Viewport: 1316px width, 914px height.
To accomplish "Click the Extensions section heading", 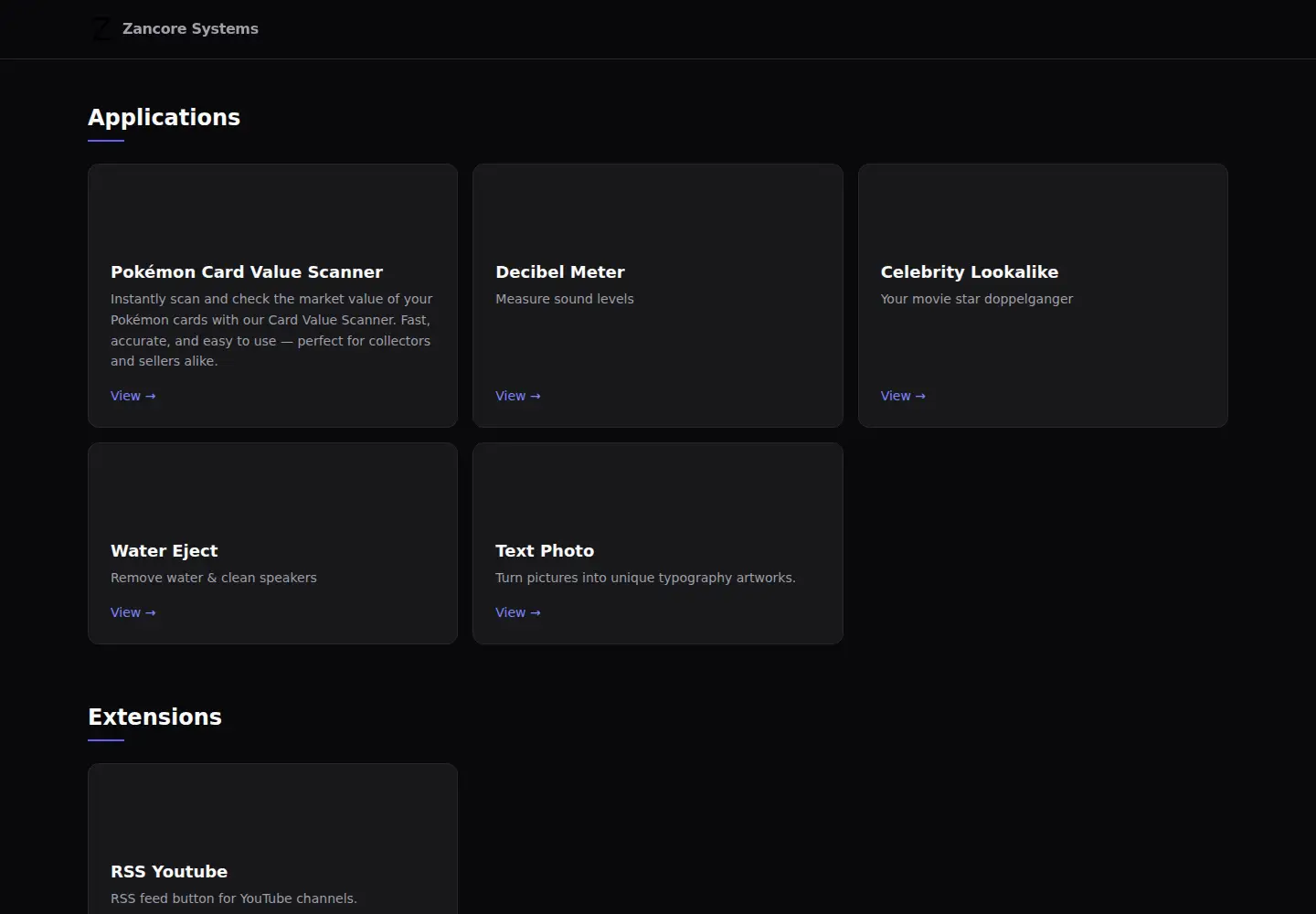I will pos(154,717).
